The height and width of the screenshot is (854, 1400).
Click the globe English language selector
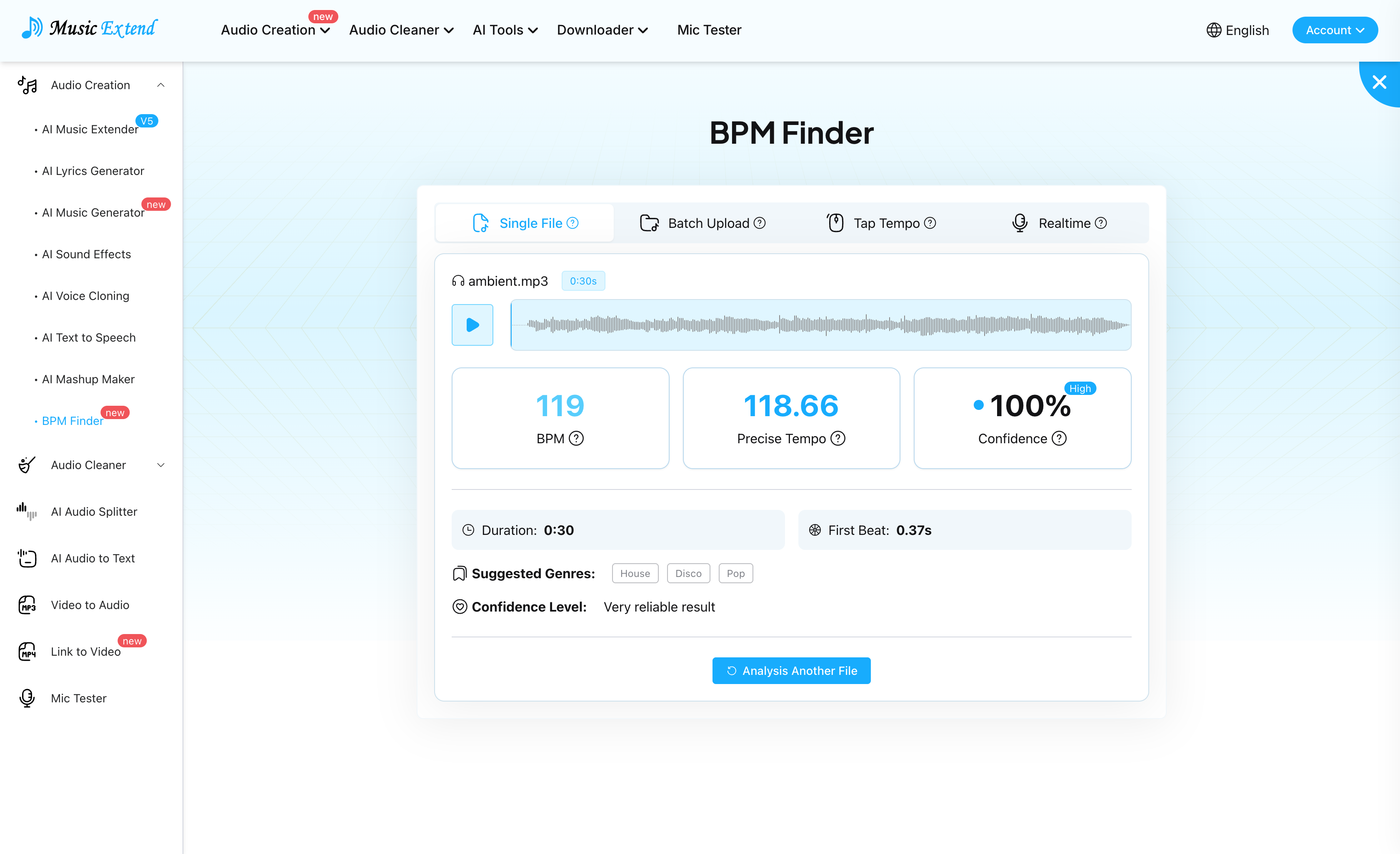point(1237,30)
